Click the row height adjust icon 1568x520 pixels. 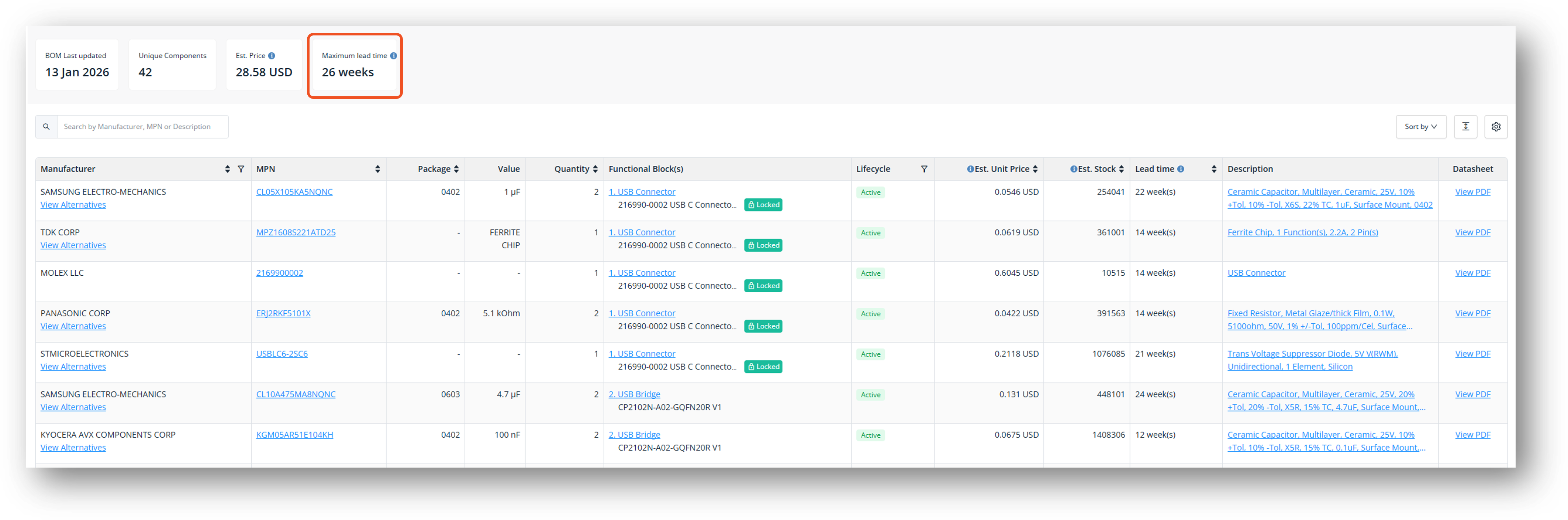[x=1465, y=127]
